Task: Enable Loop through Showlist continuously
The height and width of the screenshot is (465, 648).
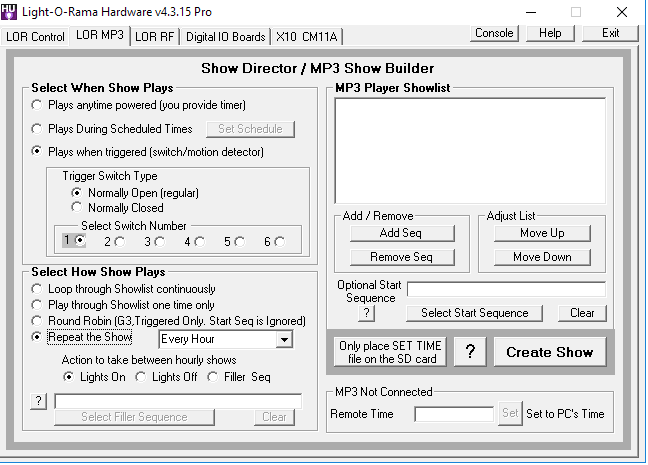Action: [x=38, y=289]
